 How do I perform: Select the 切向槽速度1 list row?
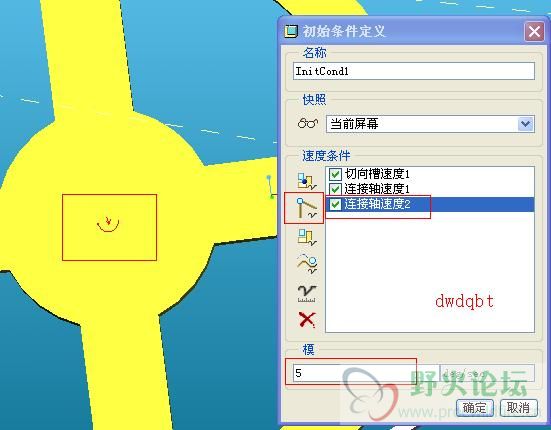[x=430, y=174]
